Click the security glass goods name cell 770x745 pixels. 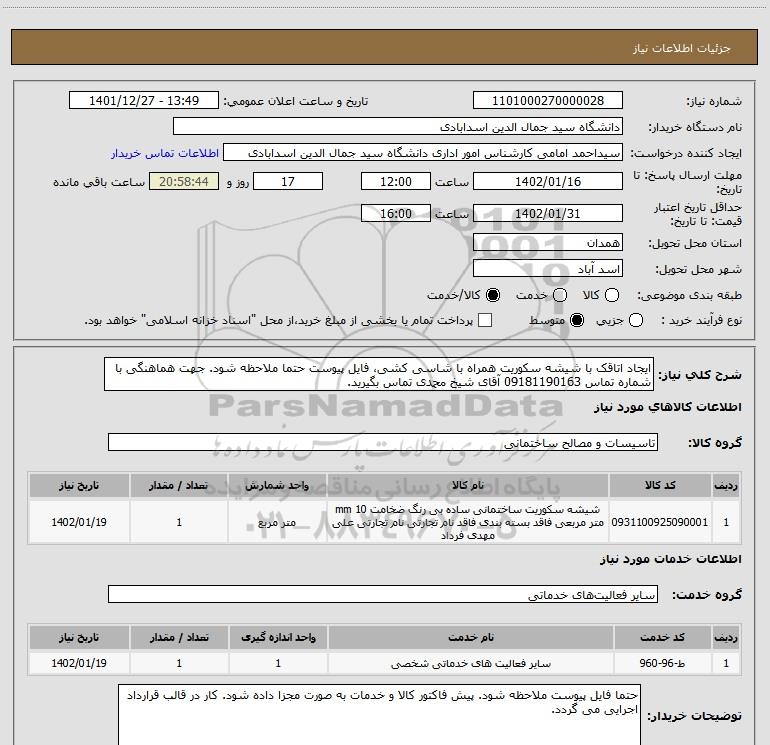(468, 522)
